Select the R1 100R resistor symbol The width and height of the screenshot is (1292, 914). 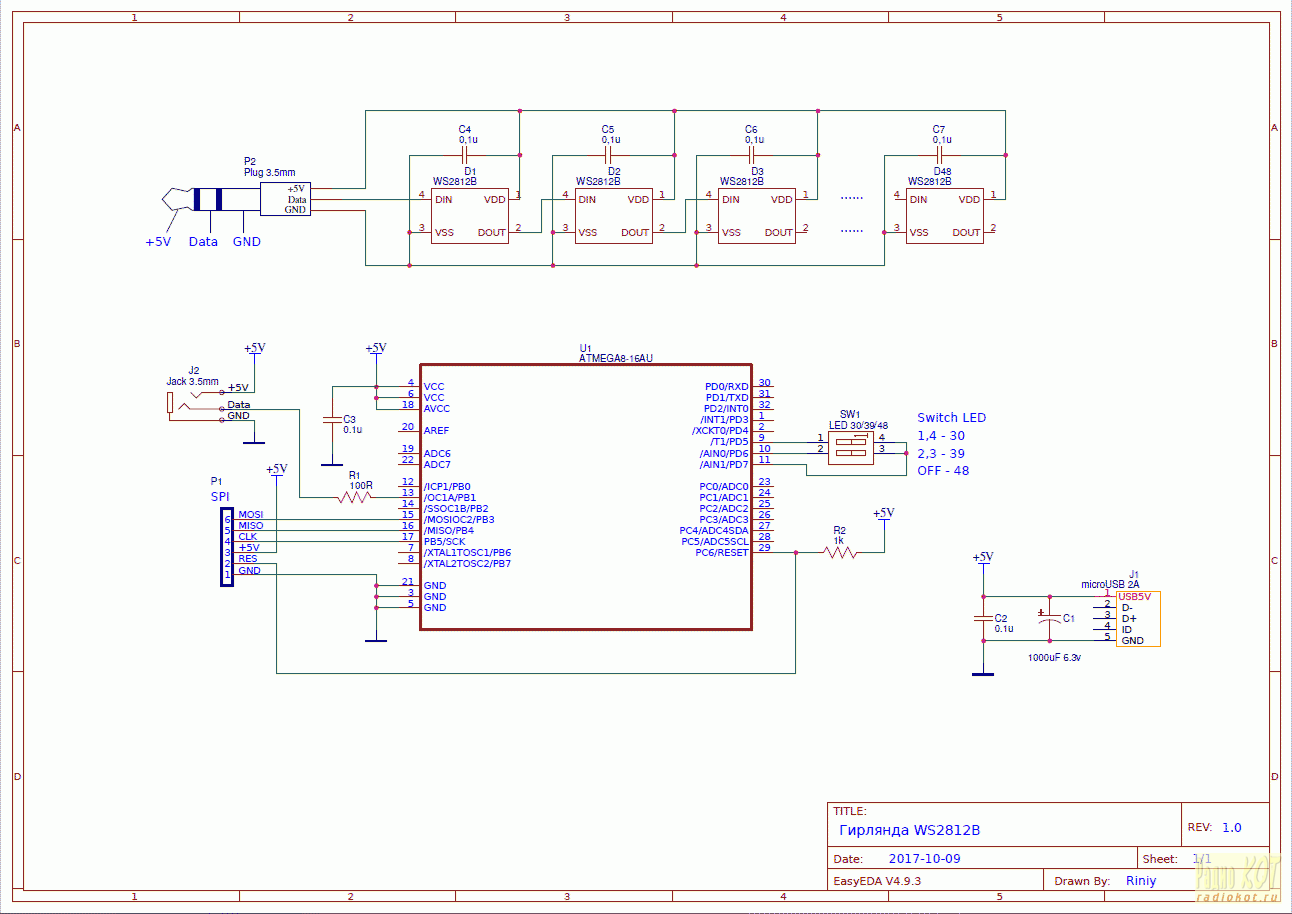click(x=356, y=497)
